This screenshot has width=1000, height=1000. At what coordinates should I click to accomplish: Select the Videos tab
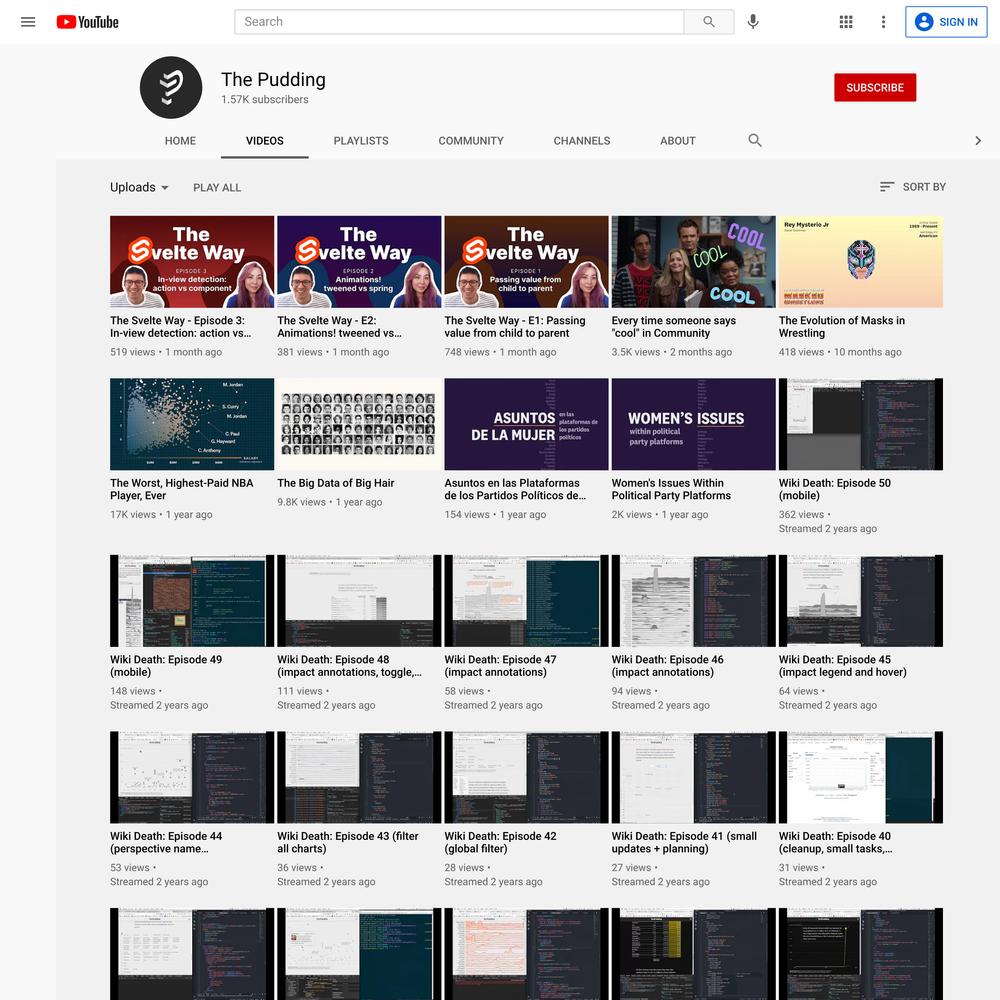265,141
